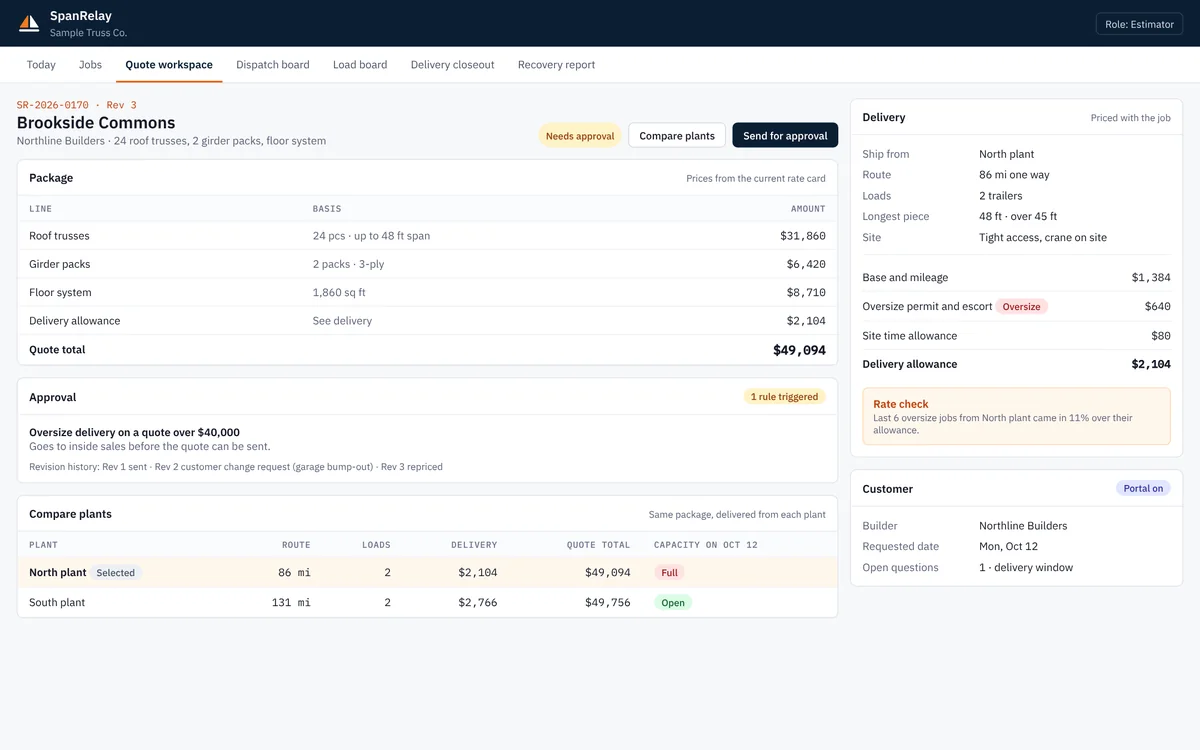
Task: Click the Oversize delivery over $40,000 rule
Action: (x=134, y=433)
